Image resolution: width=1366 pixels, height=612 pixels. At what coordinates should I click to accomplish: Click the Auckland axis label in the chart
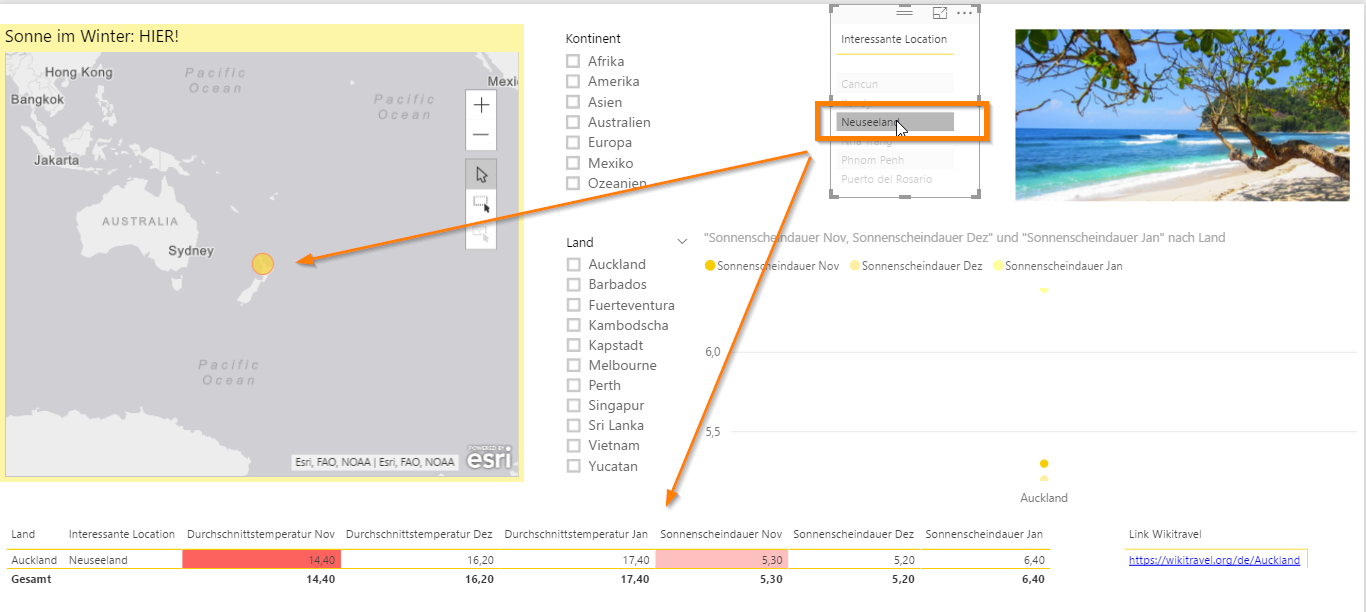click(1044, 498)
